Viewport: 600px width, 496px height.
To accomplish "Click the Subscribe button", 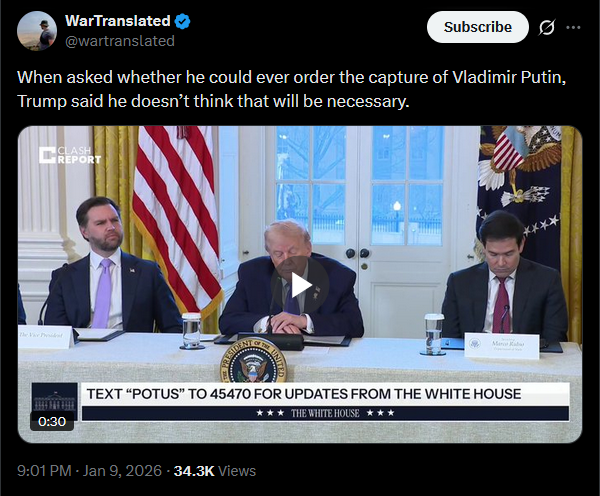I will (x=478, y=27).
